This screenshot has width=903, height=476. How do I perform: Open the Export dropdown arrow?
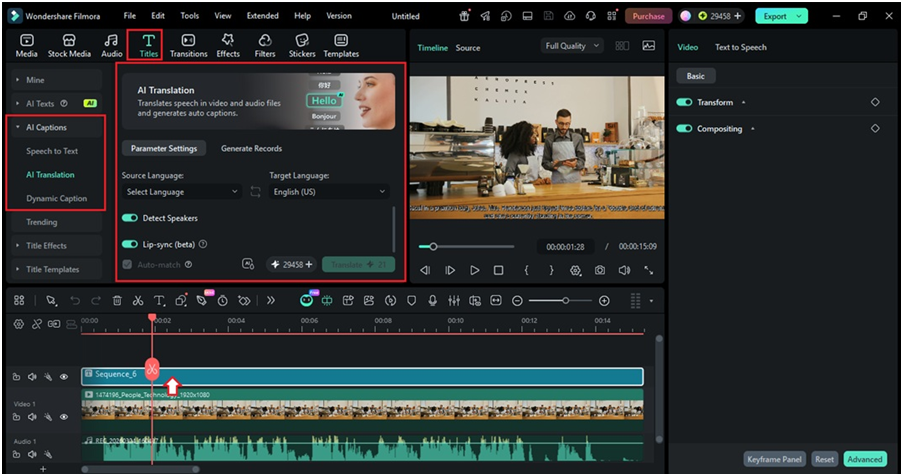click(799, 16)
